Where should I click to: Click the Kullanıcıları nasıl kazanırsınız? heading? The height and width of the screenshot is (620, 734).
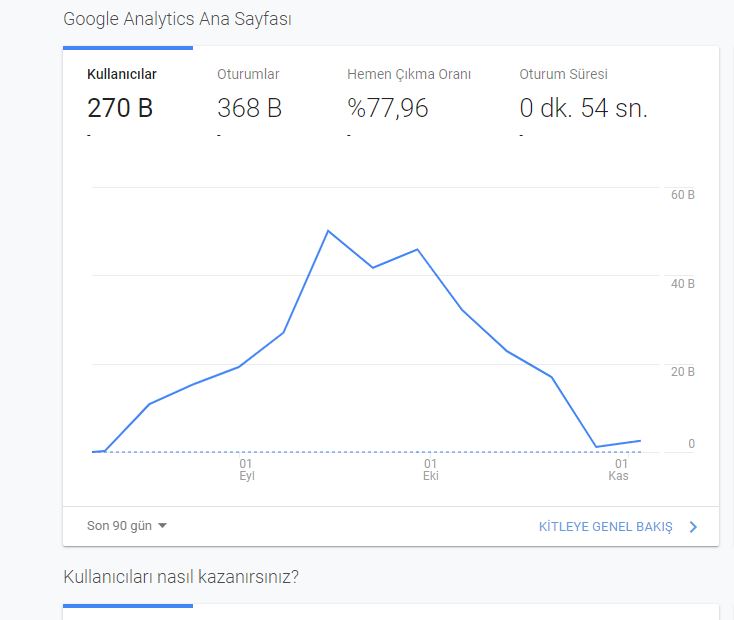pos(181,576)
